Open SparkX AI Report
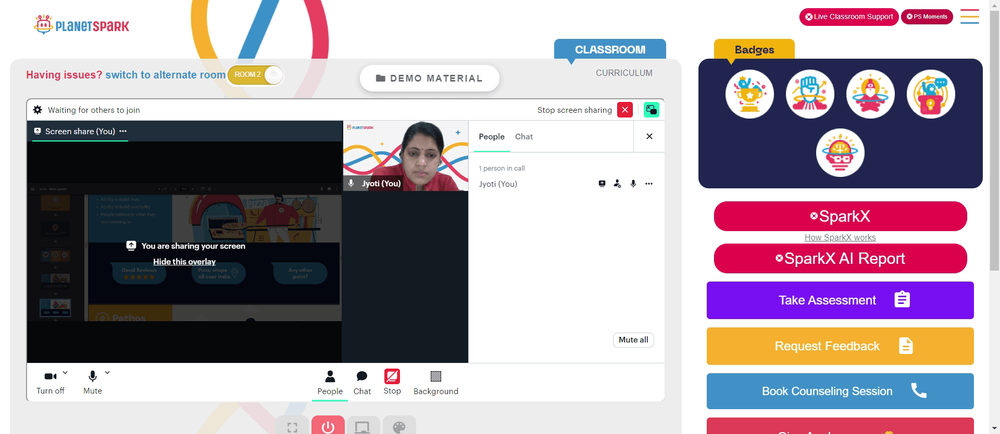The height and width of the screenshot is (434, 1000). coord(840,258)
